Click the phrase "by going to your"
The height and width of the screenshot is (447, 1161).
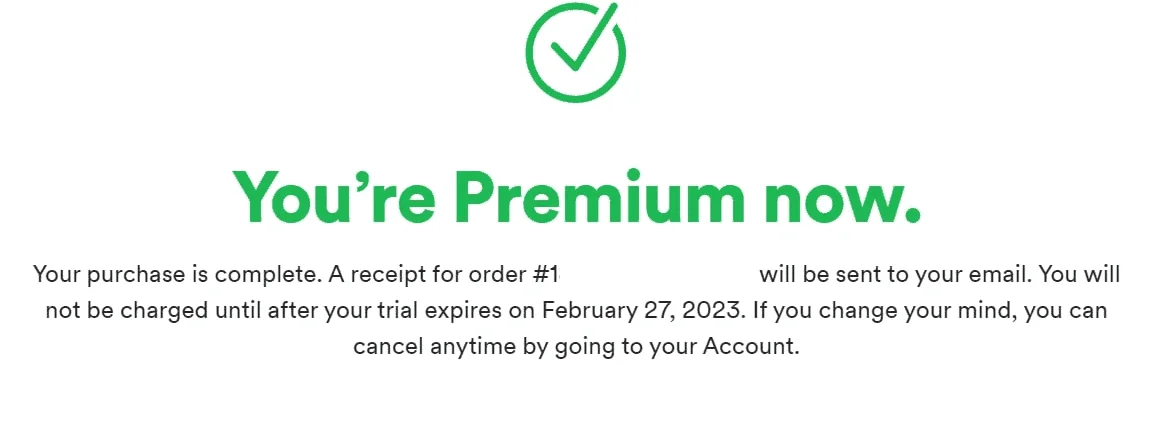point(609,346)
